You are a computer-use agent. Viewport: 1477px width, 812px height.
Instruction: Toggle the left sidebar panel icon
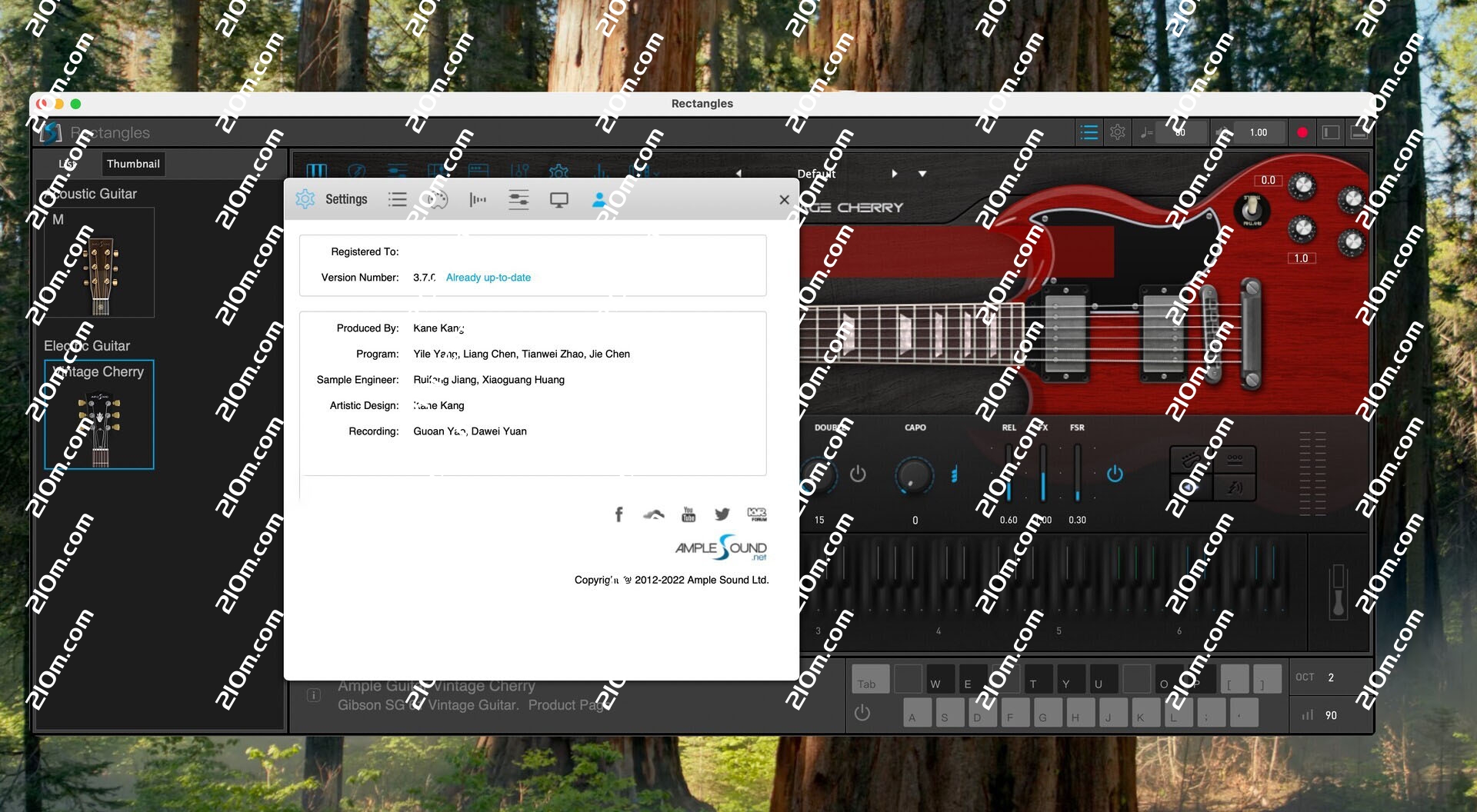click(1331, 132)
